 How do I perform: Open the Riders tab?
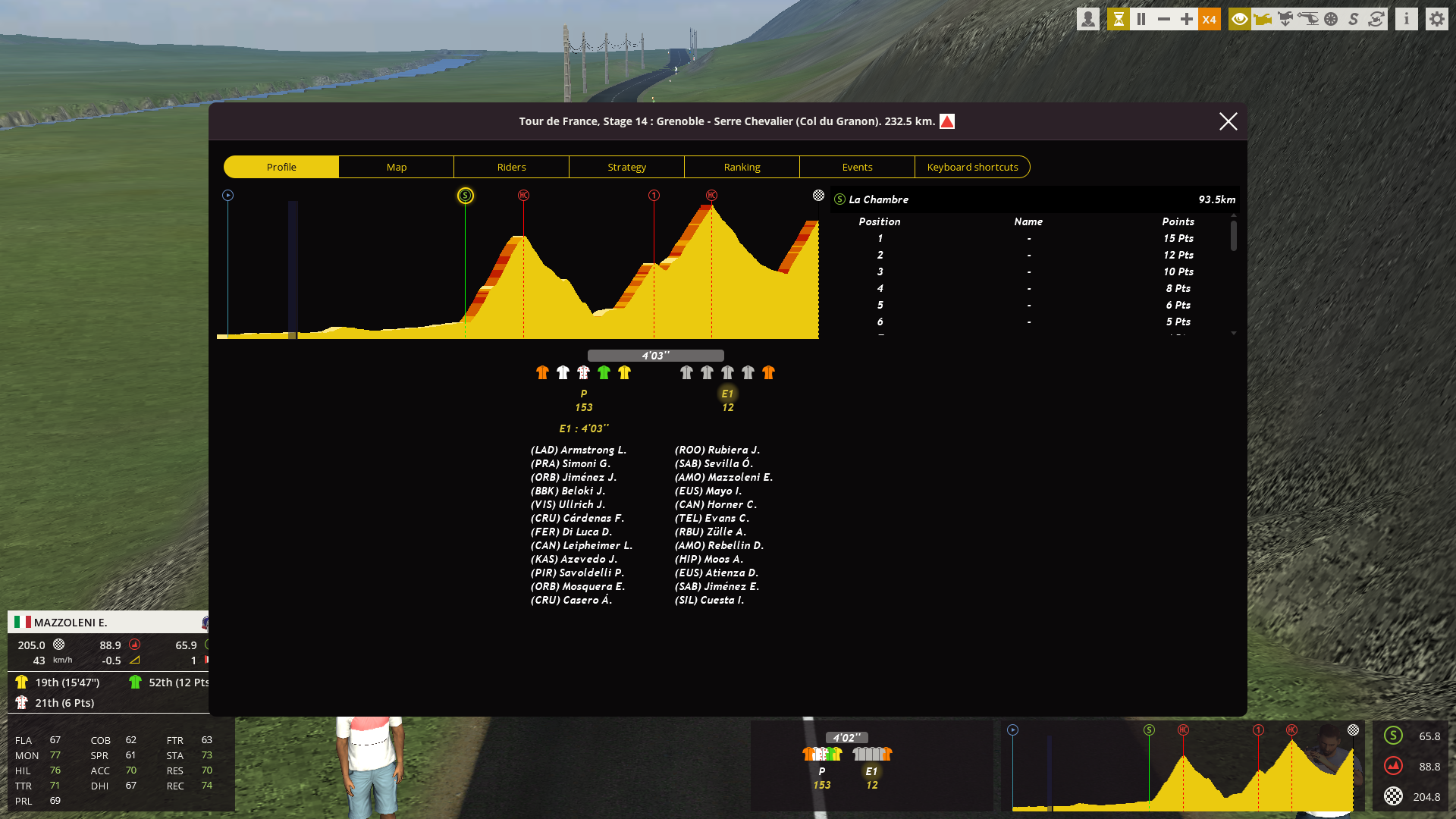pyautogui.click(x=512, y=167)
